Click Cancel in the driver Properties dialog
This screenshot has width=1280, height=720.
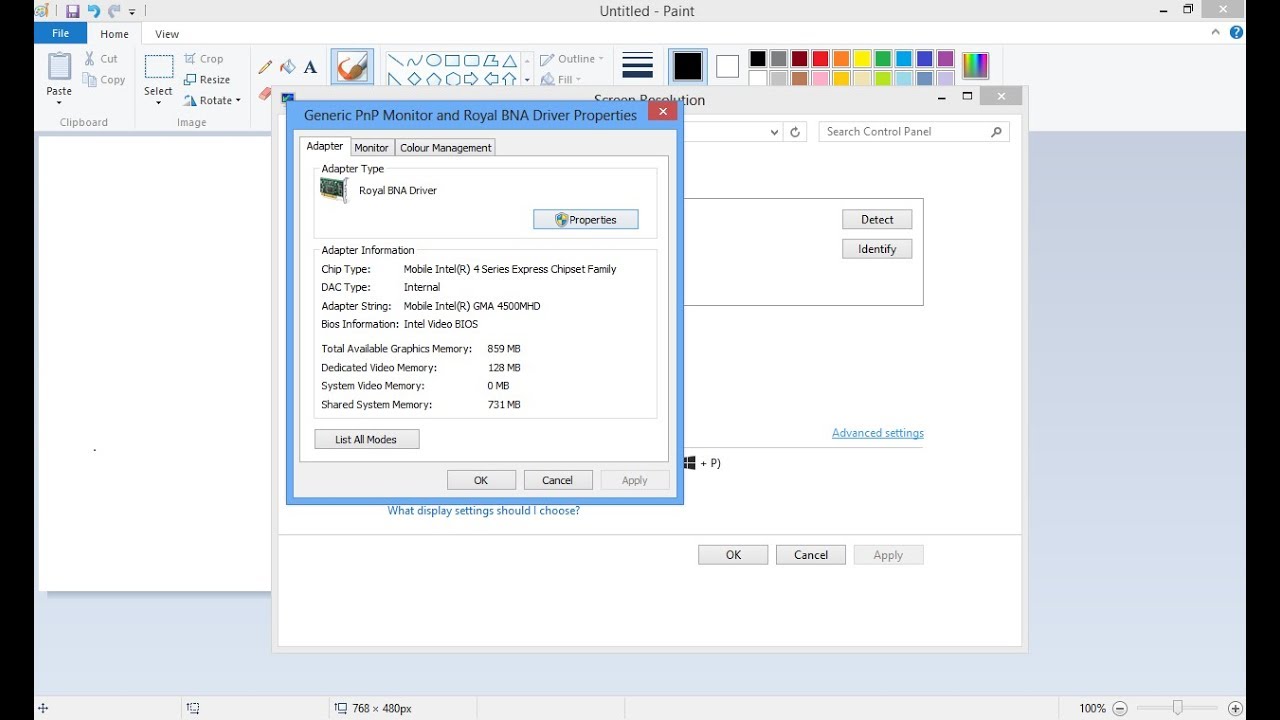point(558,480)
